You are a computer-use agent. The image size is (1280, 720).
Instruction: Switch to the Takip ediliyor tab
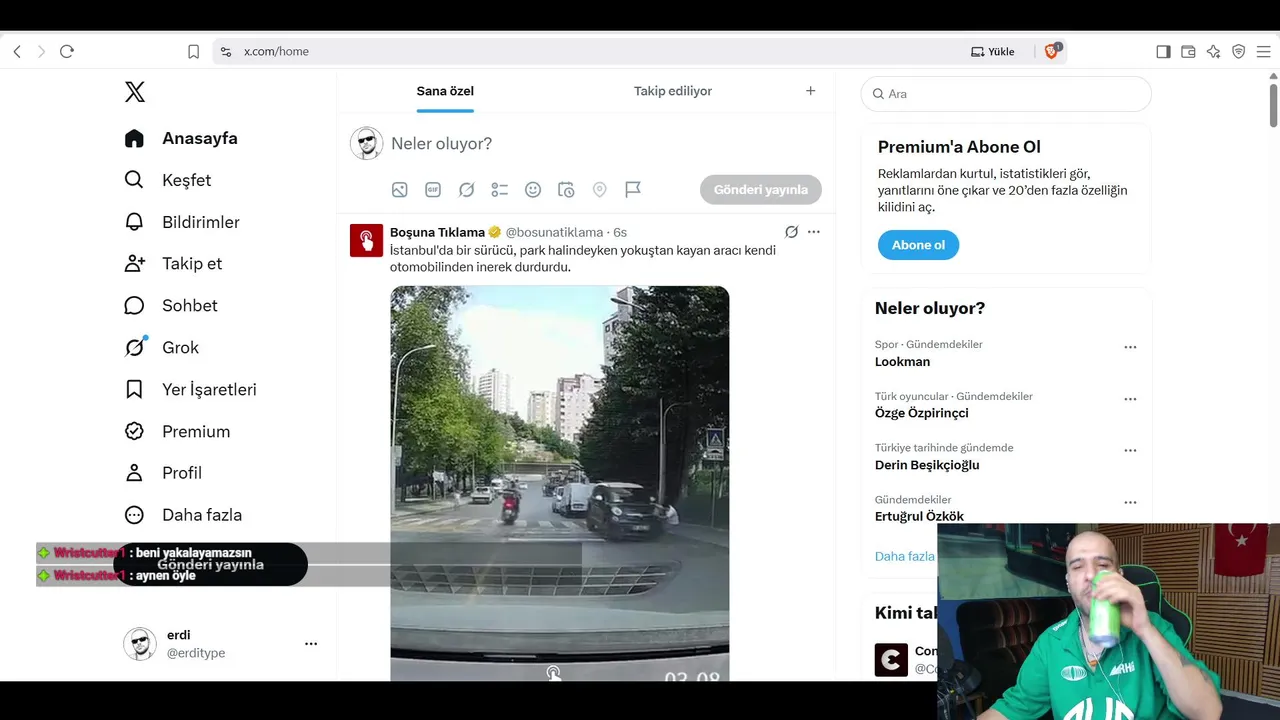(x=673, y=91)
